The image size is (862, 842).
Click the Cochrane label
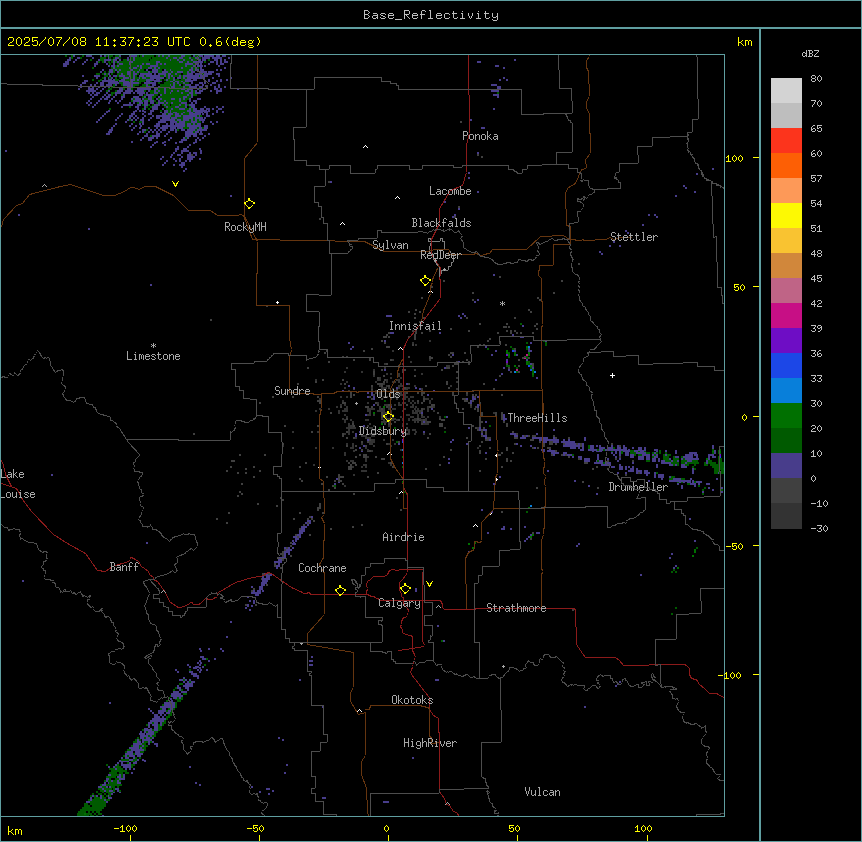(322, 568)
